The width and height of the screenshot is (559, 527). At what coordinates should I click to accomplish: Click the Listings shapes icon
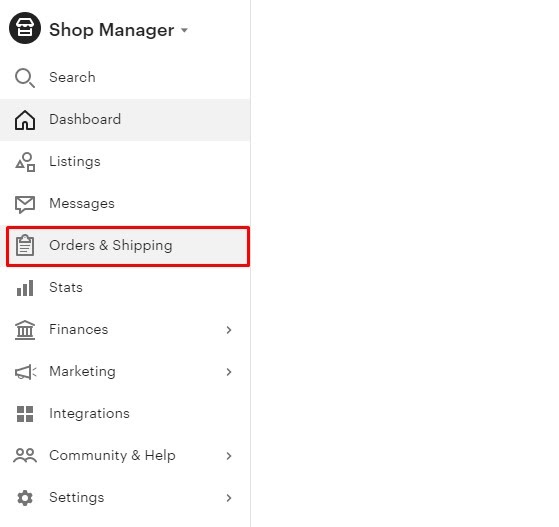[25, 162]
